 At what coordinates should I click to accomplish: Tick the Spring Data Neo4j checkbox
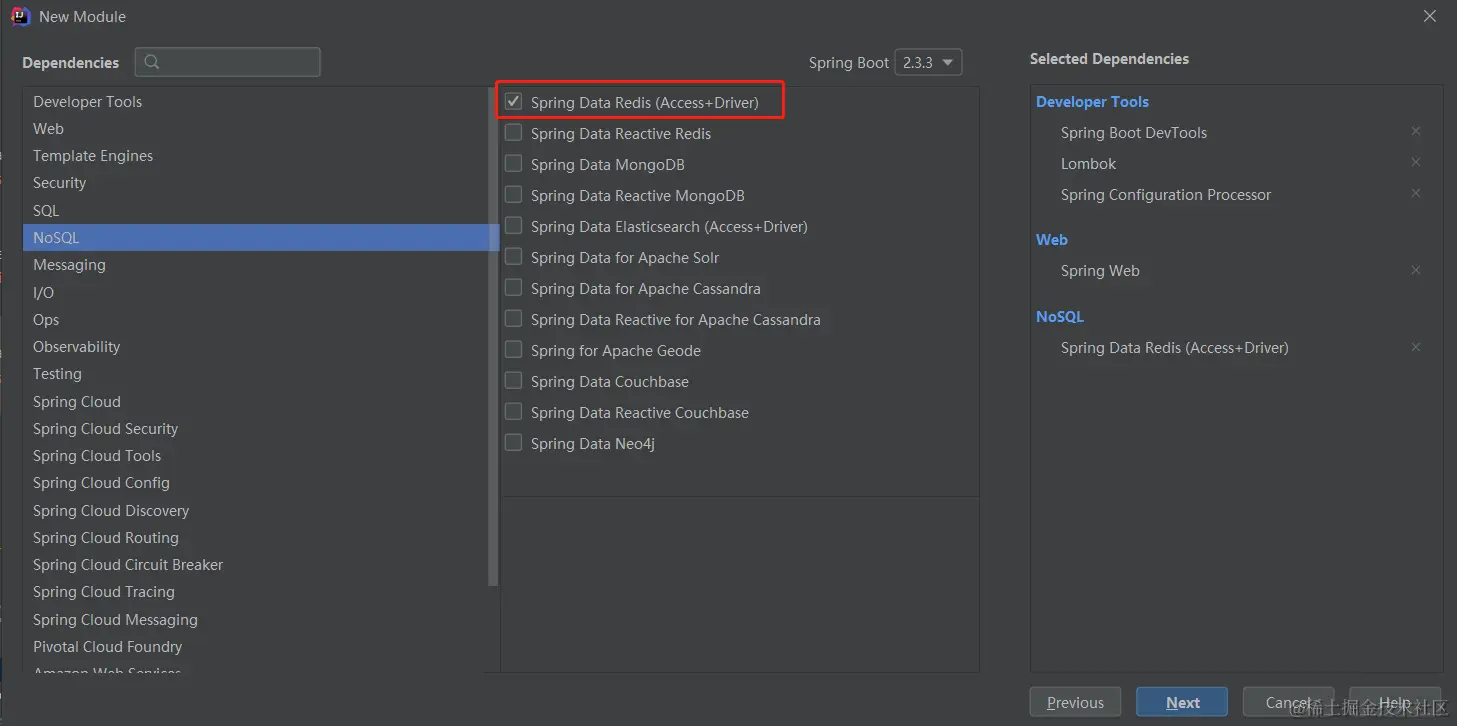point(514,443)
